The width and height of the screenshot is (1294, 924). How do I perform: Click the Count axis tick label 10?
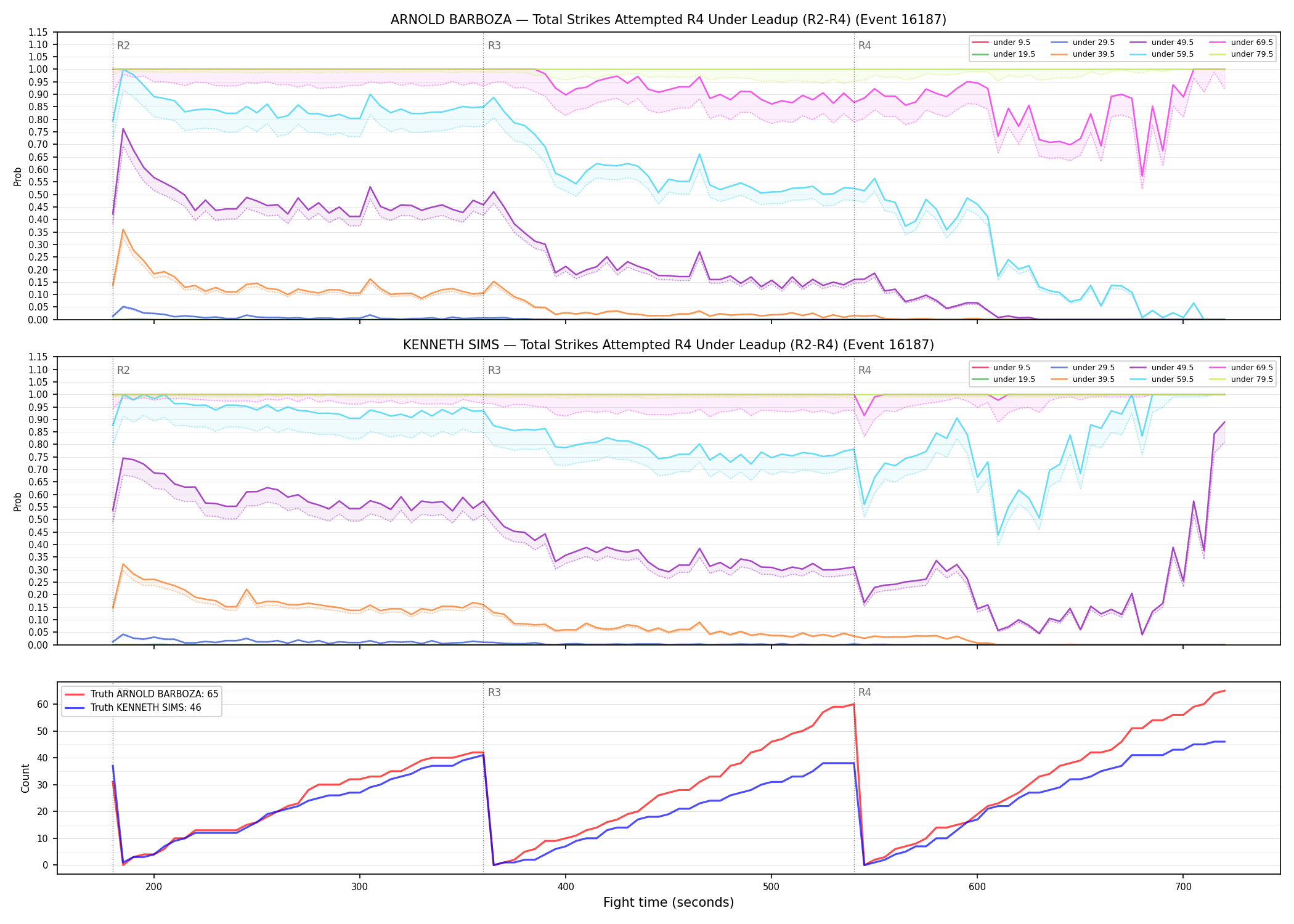pyautogui.click(x=44, y=838)
